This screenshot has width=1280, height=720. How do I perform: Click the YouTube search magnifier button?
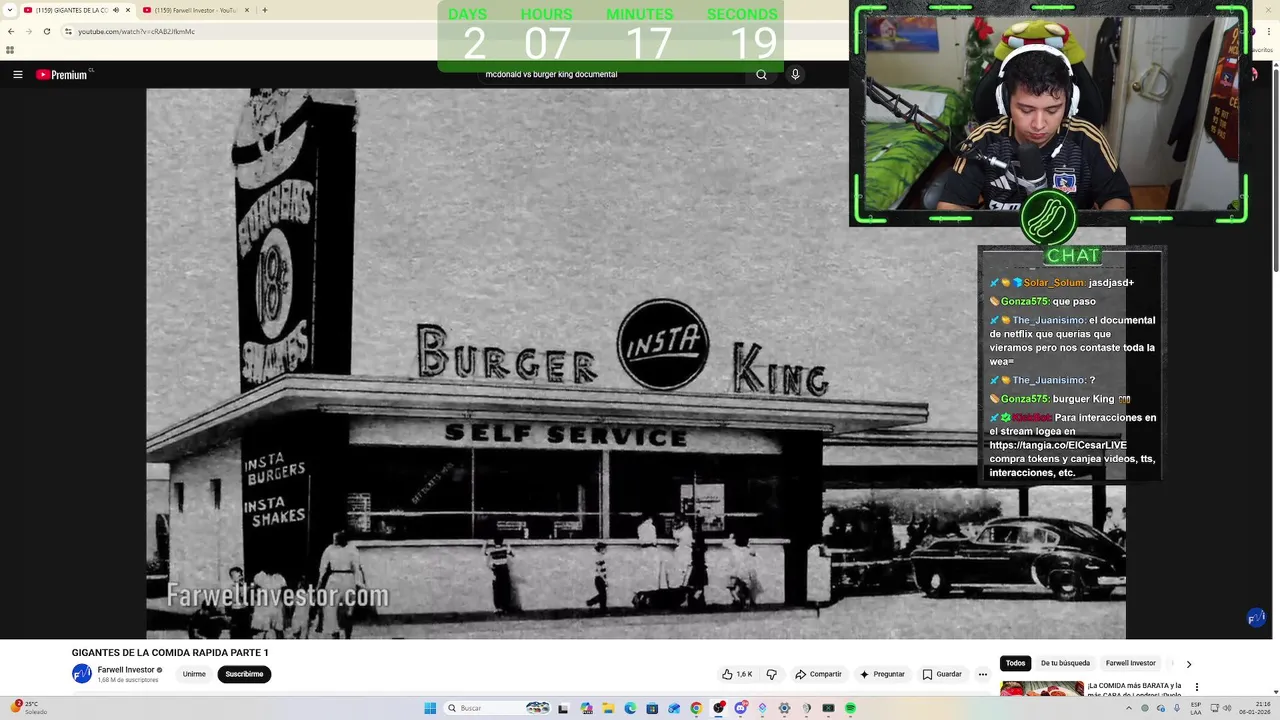click(x=761, y=74)
